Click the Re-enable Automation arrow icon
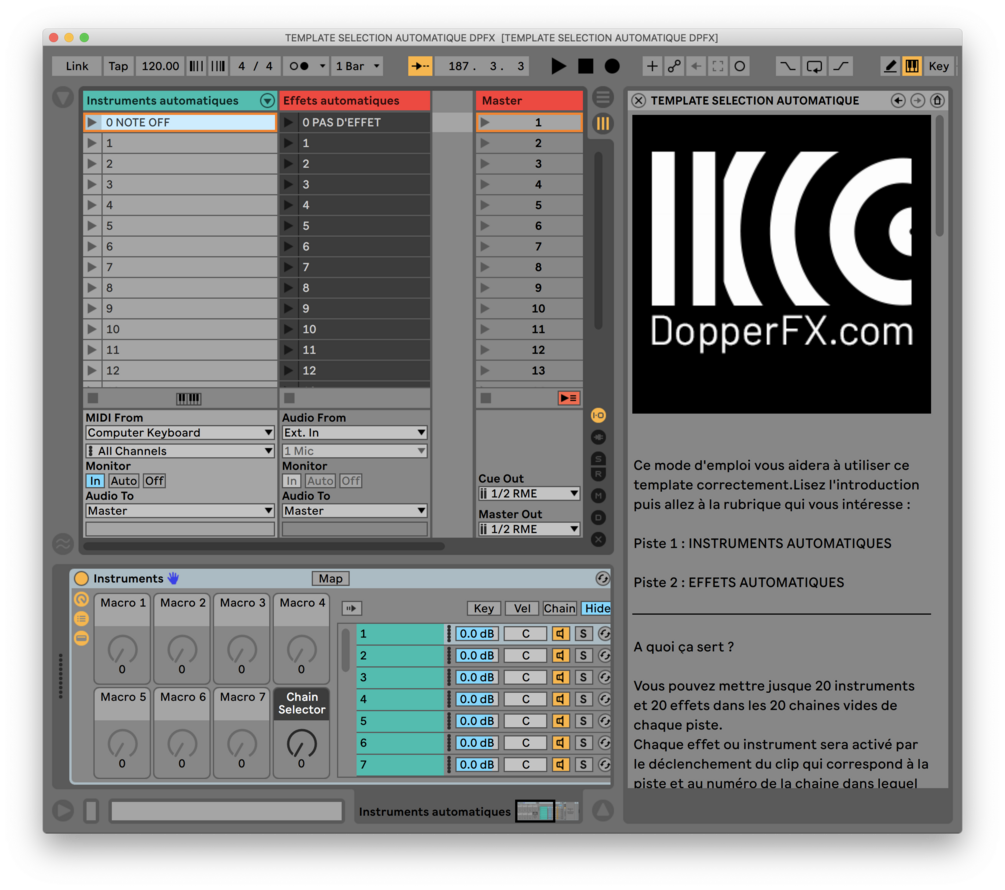Viewport: 1005px width, 890px height. click(696, 66)
